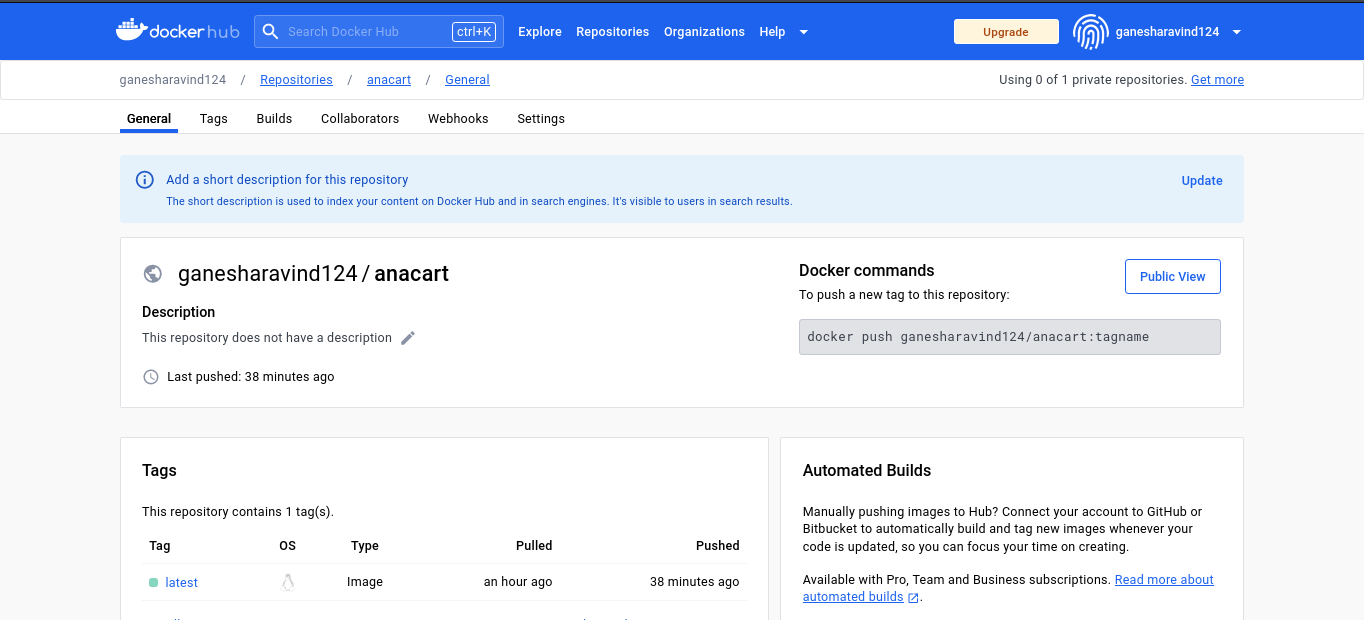The height and width of the screenshot is (620, 1364).
Task: Click the Upgrade button
Action: [1006, 32]
